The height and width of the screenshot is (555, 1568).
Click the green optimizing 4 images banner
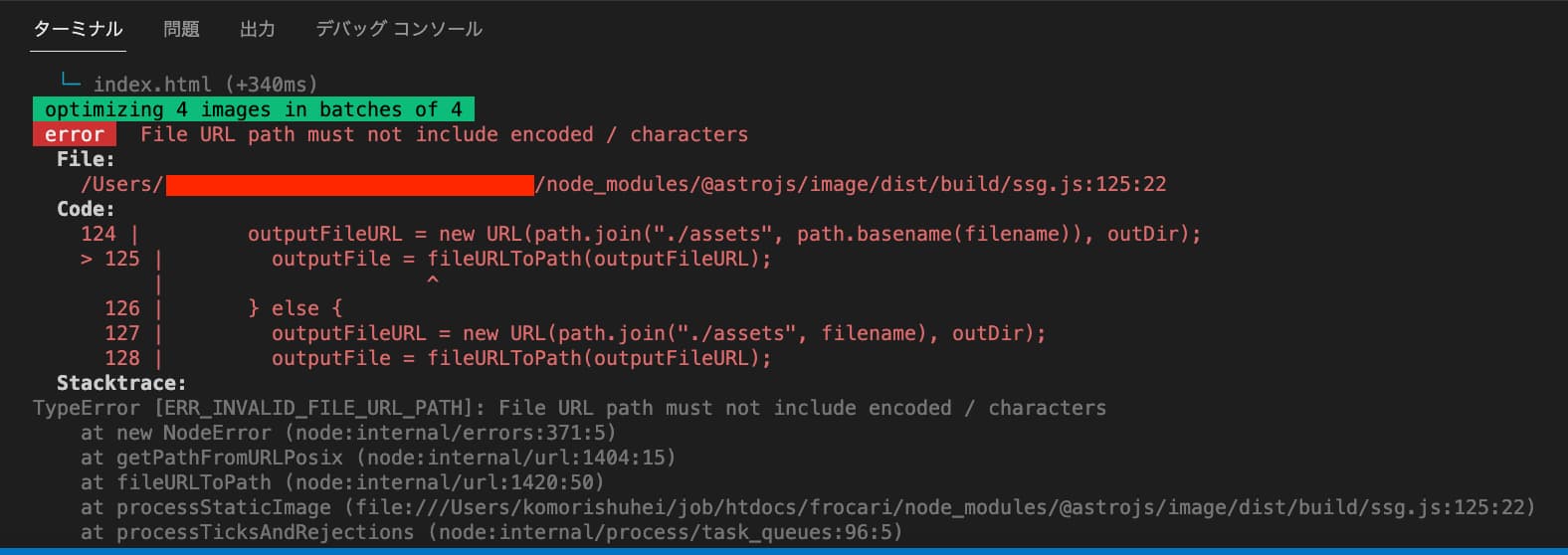click(x=254, y=109)
